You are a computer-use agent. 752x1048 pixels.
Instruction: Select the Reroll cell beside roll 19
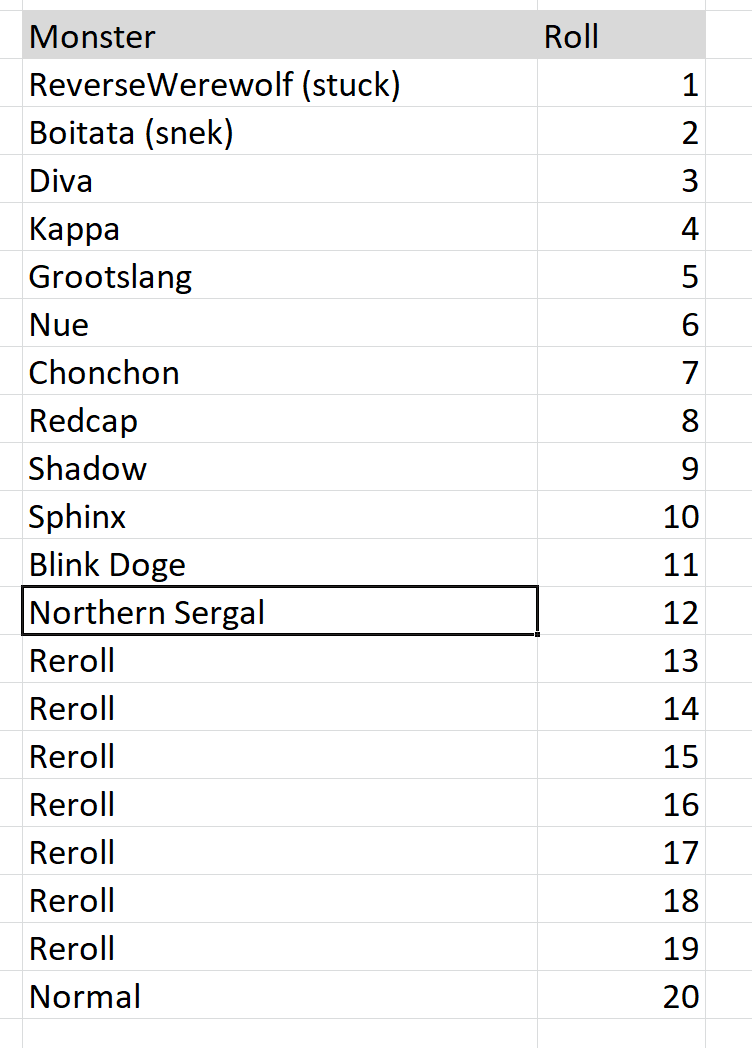coord(280,949)
